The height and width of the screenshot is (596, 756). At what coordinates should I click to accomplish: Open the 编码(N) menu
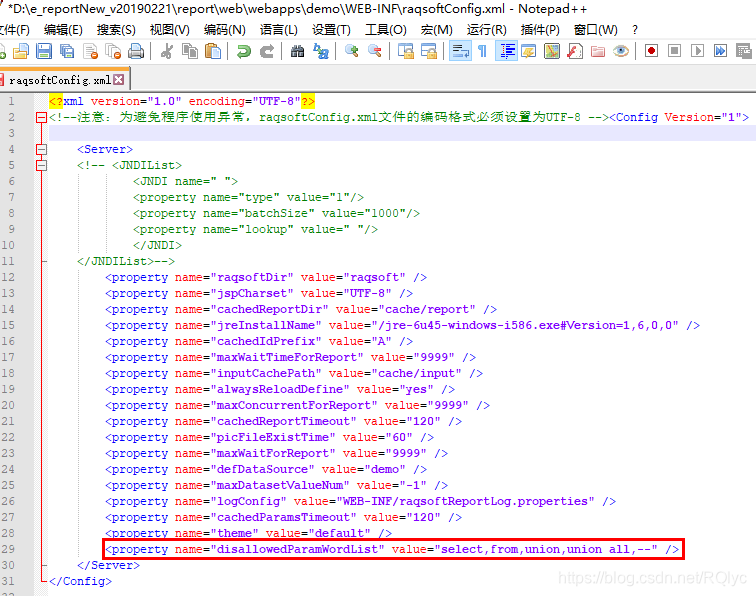225,30
